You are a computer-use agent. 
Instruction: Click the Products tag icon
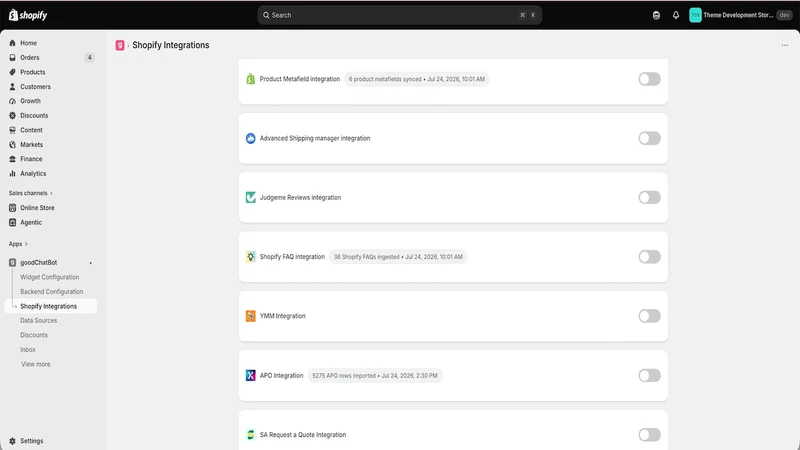(12, 72)
